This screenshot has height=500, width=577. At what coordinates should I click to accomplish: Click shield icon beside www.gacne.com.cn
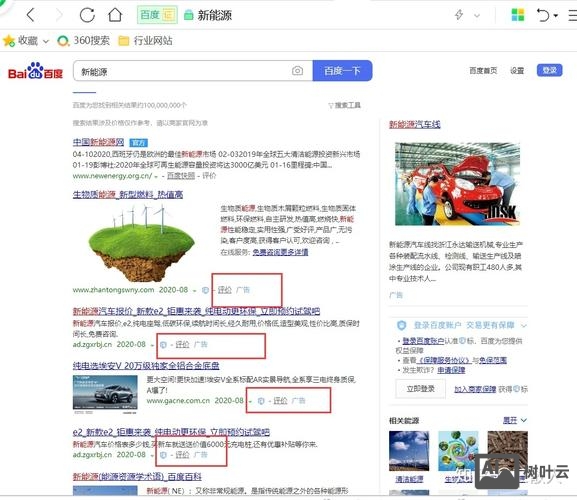pyautogui.click(x=261, y=401)
